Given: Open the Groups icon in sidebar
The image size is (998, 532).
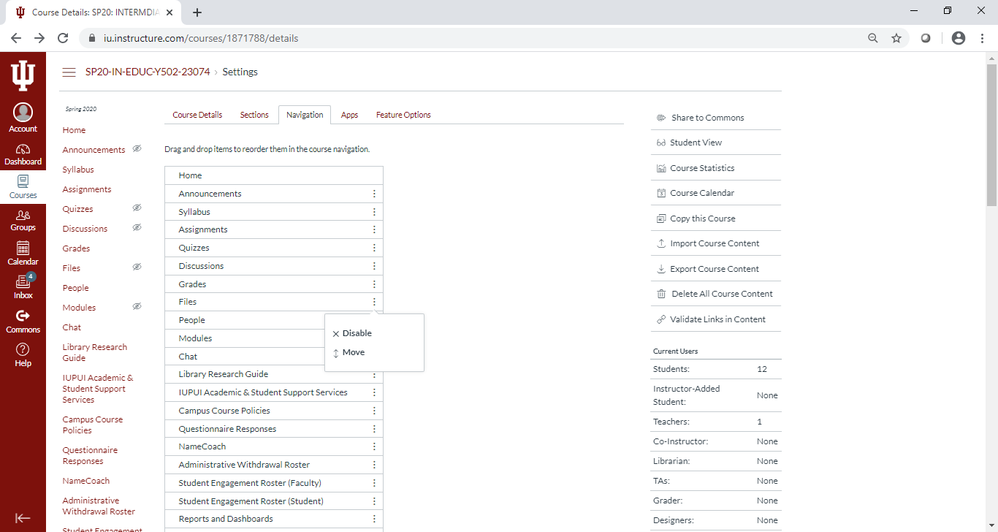Looking at the screenshot, I should [x=22, y=219].
